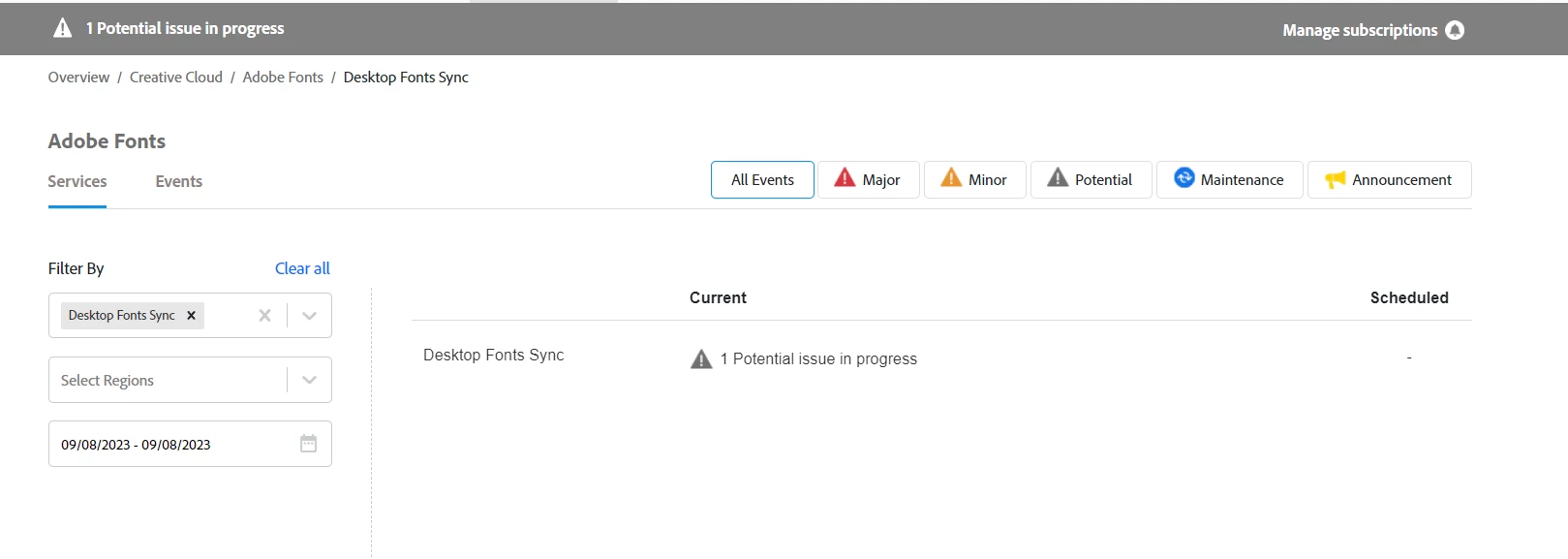Open 1 Potential issue in progress row link
This screenshot has width=1568, height=559.
(x=818, y=359)
